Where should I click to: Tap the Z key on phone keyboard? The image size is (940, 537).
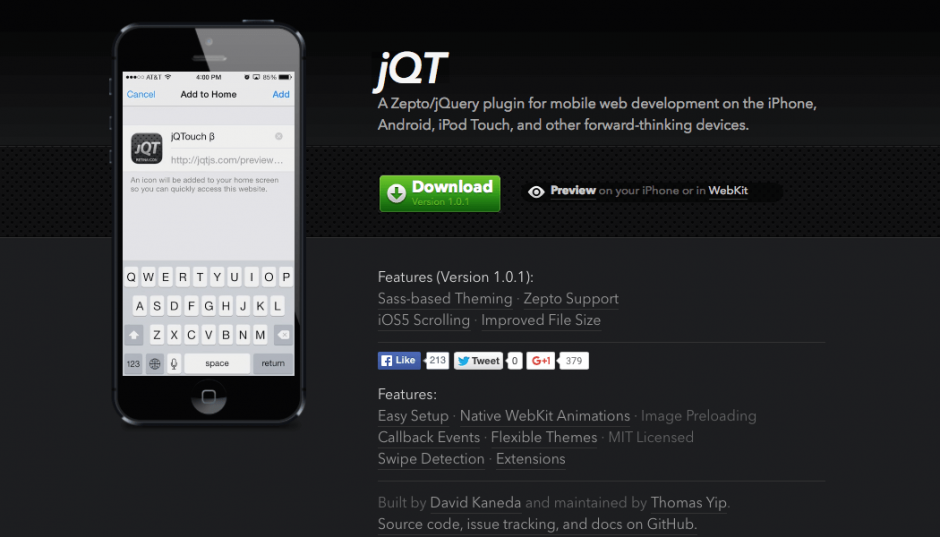click(157, 335)
